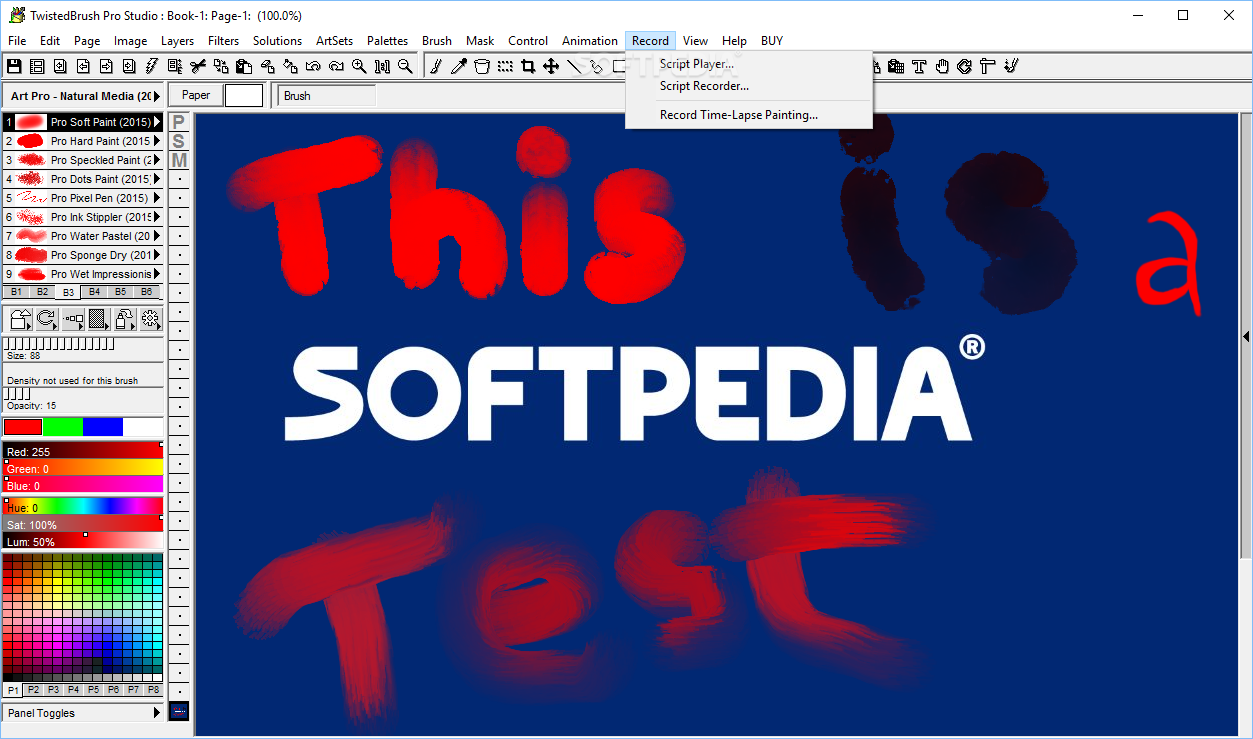Select the Paint Bucket fill tool
This screenshot has width=1253, height=739.
482,66
